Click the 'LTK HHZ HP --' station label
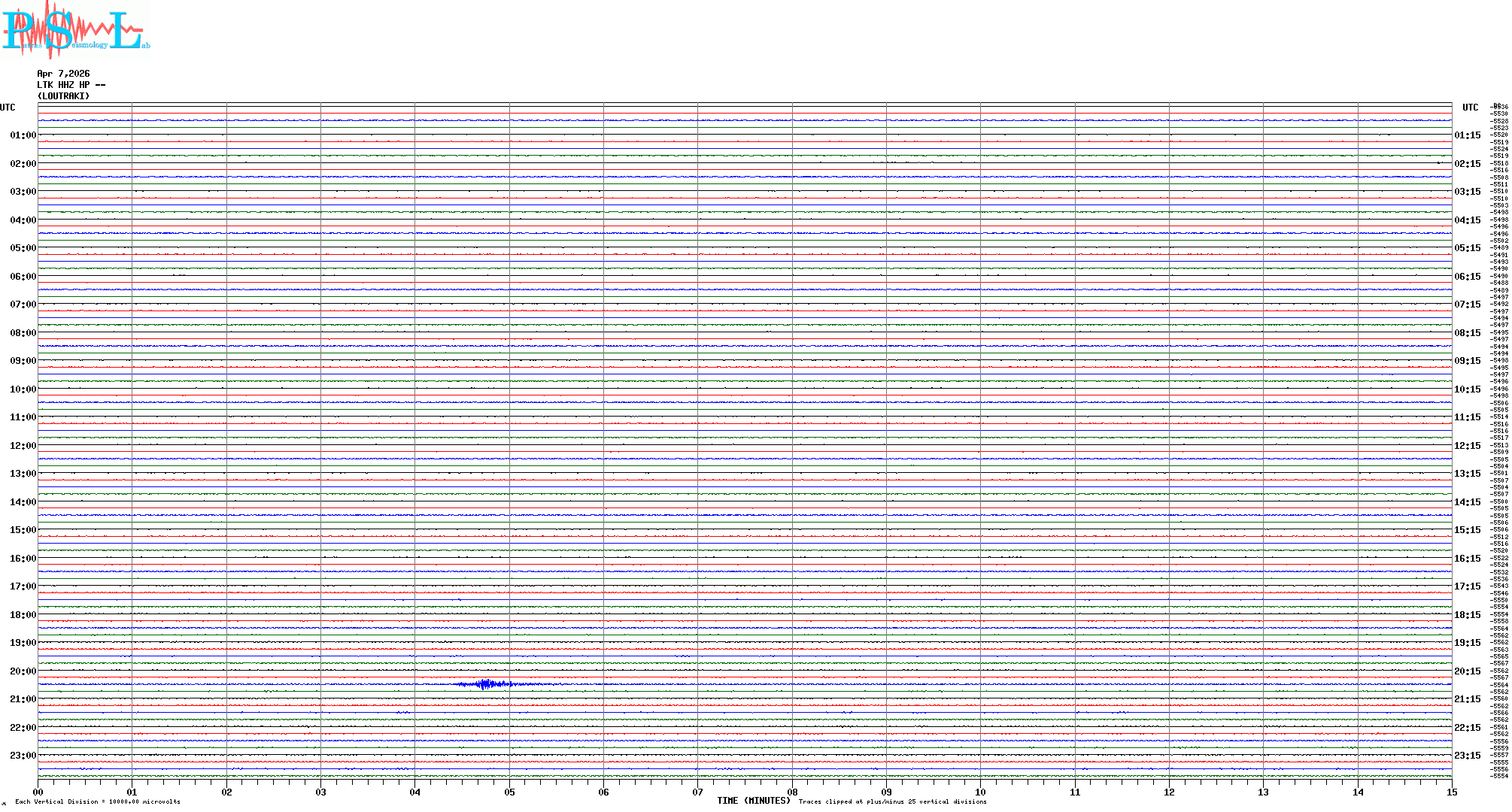The width and height of the screenshot is (1512, 812). pyautogui.click(x=71, y=85)
